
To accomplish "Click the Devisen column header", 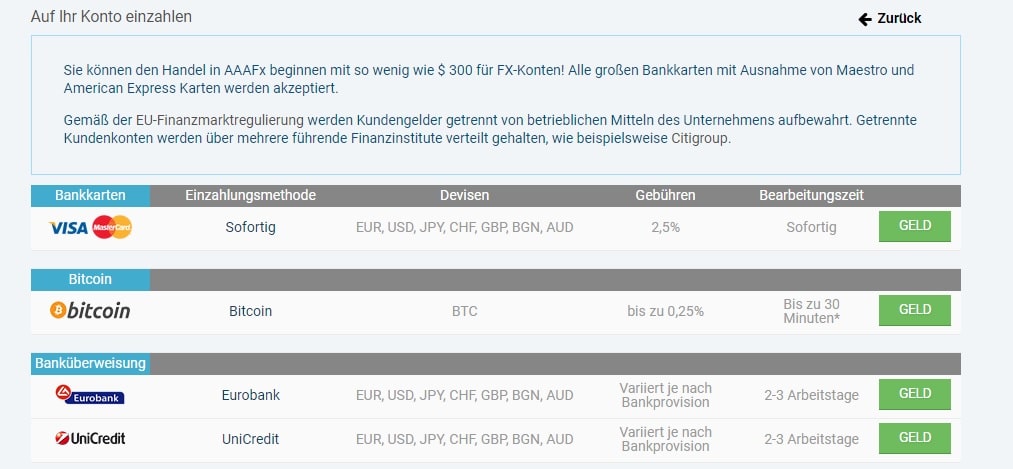I will (464, 195).
